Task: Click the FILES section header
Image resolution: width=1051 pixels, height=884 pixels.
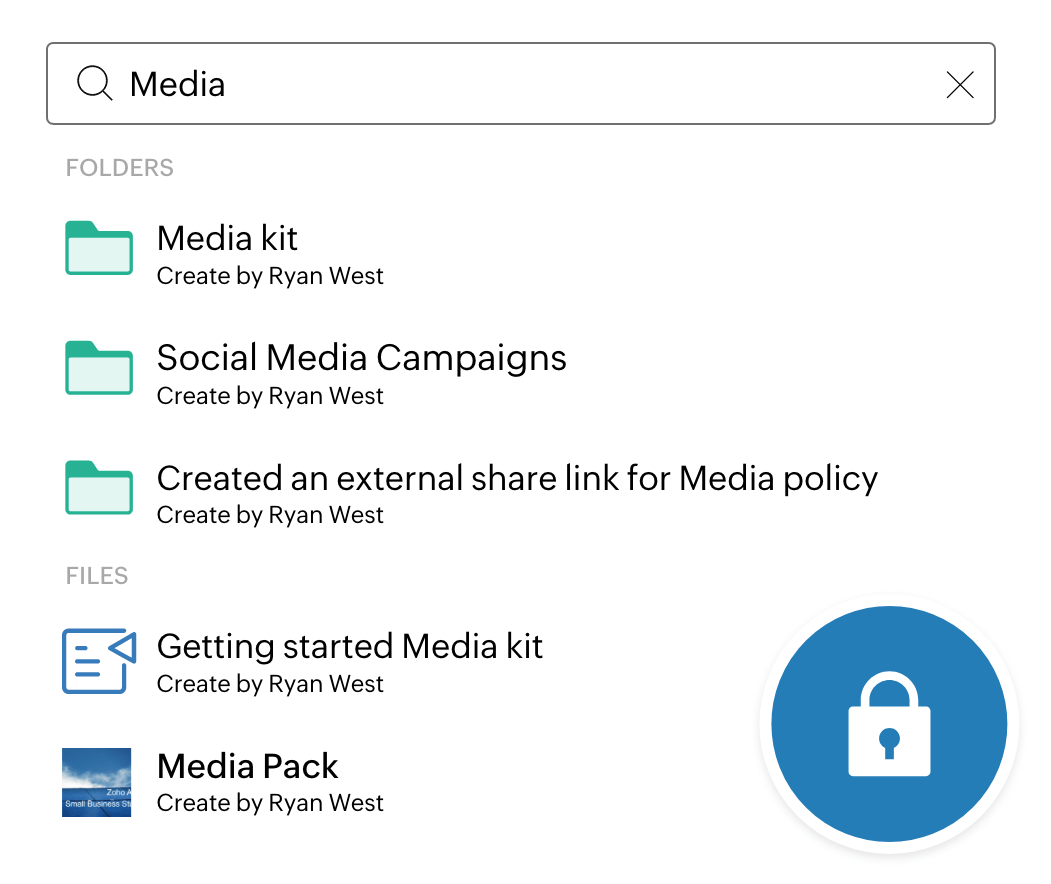Action: (x=97, y=576)
